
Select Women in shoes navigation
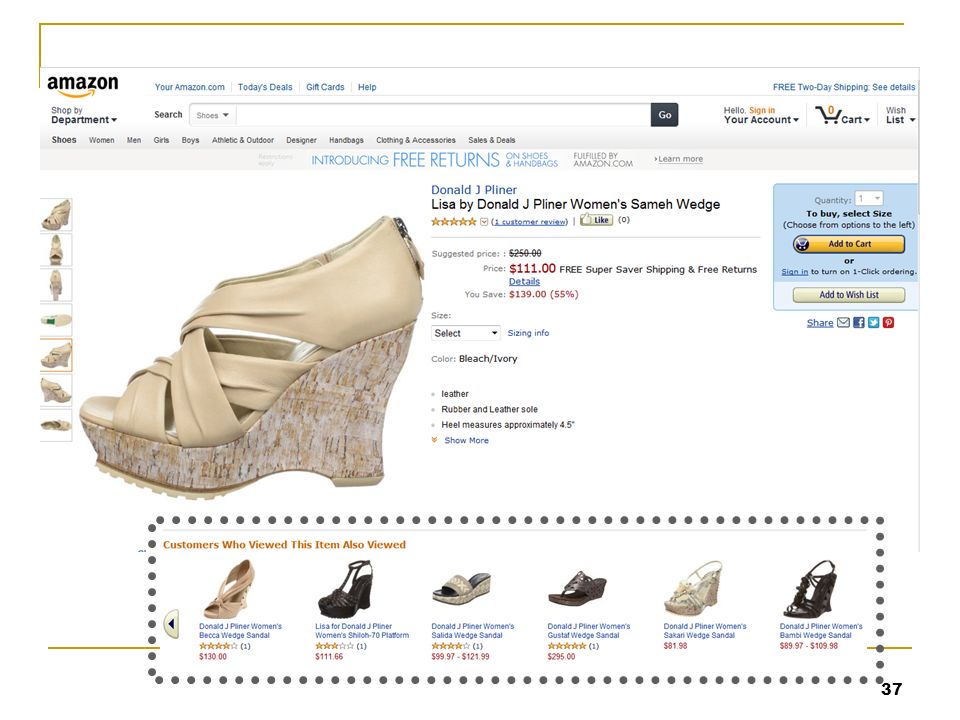click(x=102, y=140)
